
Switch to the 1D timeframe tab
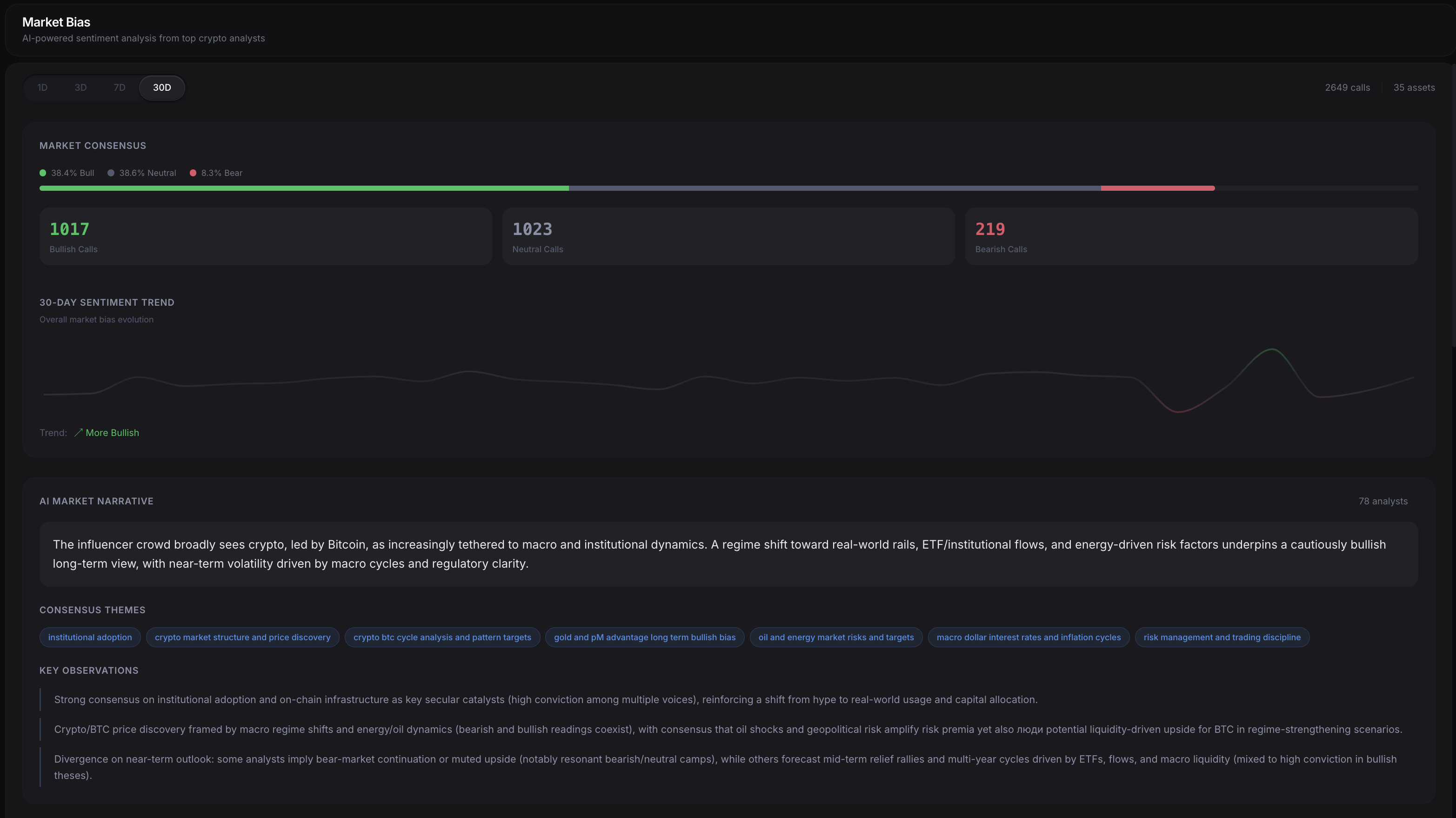(x=42, y=87)
